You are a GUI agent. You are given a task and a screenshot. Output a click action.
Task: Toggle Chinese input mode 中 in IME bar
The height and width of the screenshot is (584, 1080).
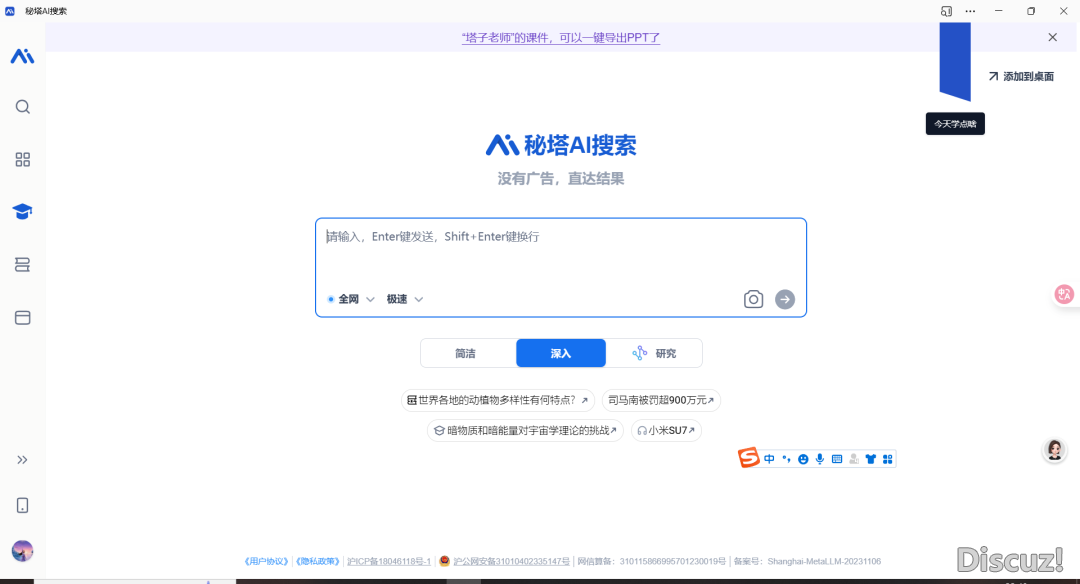(x=769, y=459)
